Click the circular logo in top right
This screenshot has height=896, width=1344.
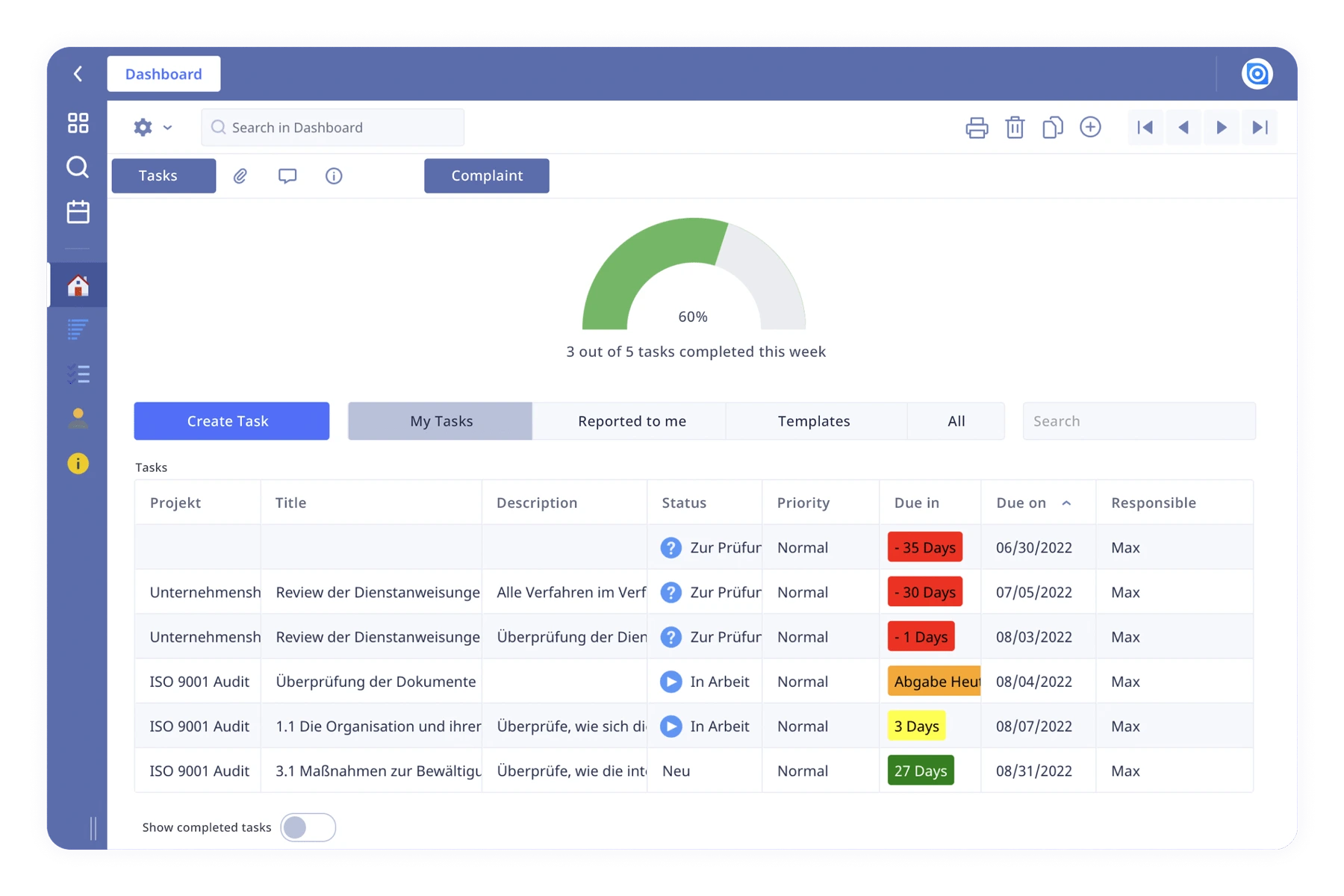[x=1257, y=74]
